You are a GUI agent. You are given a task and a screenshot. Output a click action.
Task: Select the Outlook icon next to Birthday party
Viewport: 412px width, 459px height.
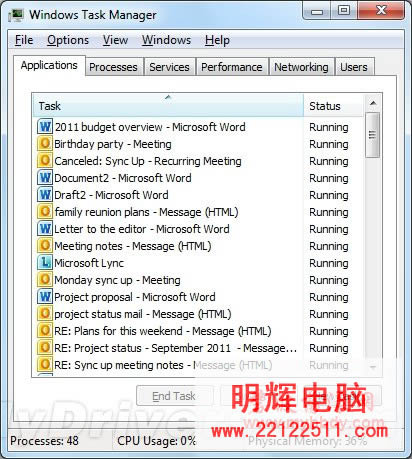tap(45, 144)
